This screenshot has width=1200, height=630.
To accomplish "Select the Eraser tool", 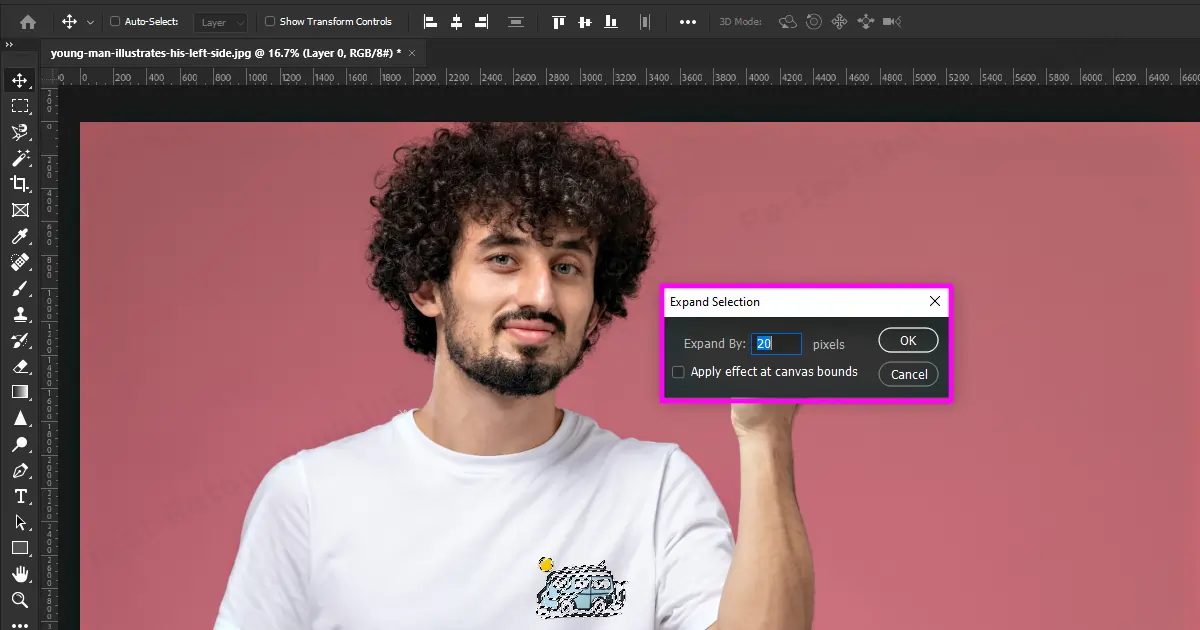I will coord(20,366).
